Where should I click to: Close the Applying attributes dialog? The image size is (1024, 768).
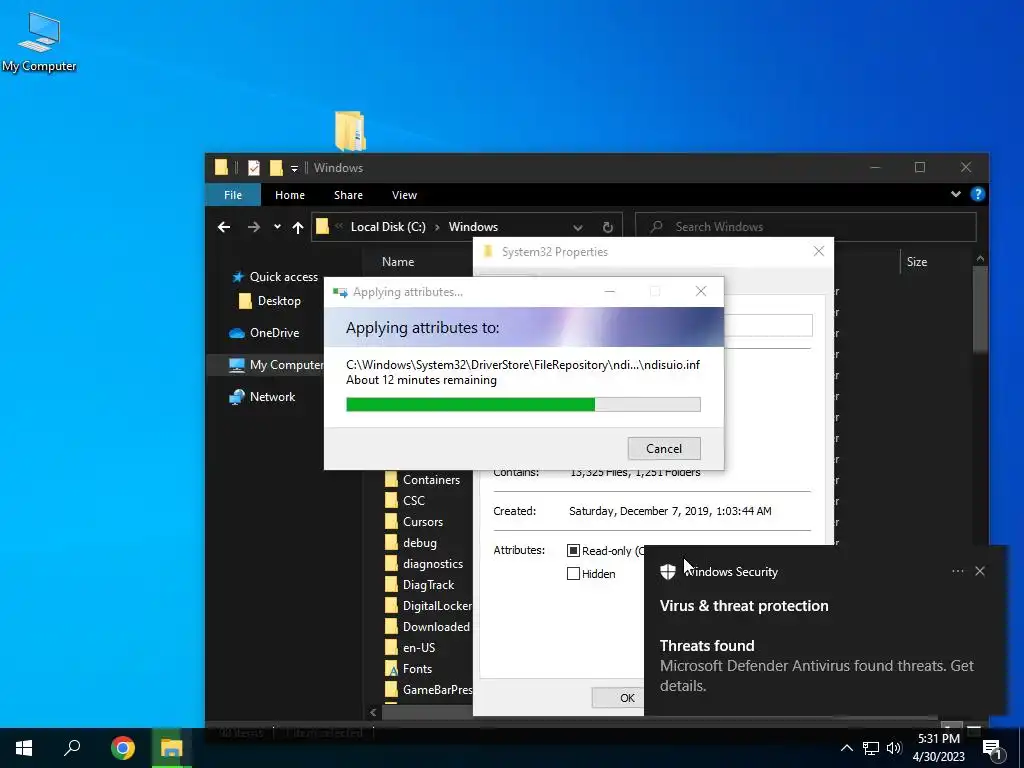(701, 291)
